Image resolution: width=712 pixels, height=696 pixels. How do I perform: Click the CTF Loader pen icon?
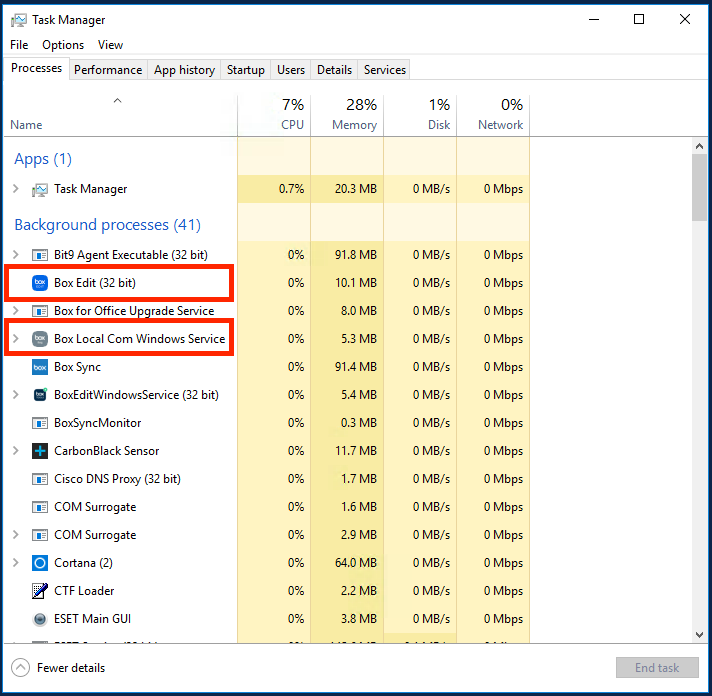click(x=40, y=591)
